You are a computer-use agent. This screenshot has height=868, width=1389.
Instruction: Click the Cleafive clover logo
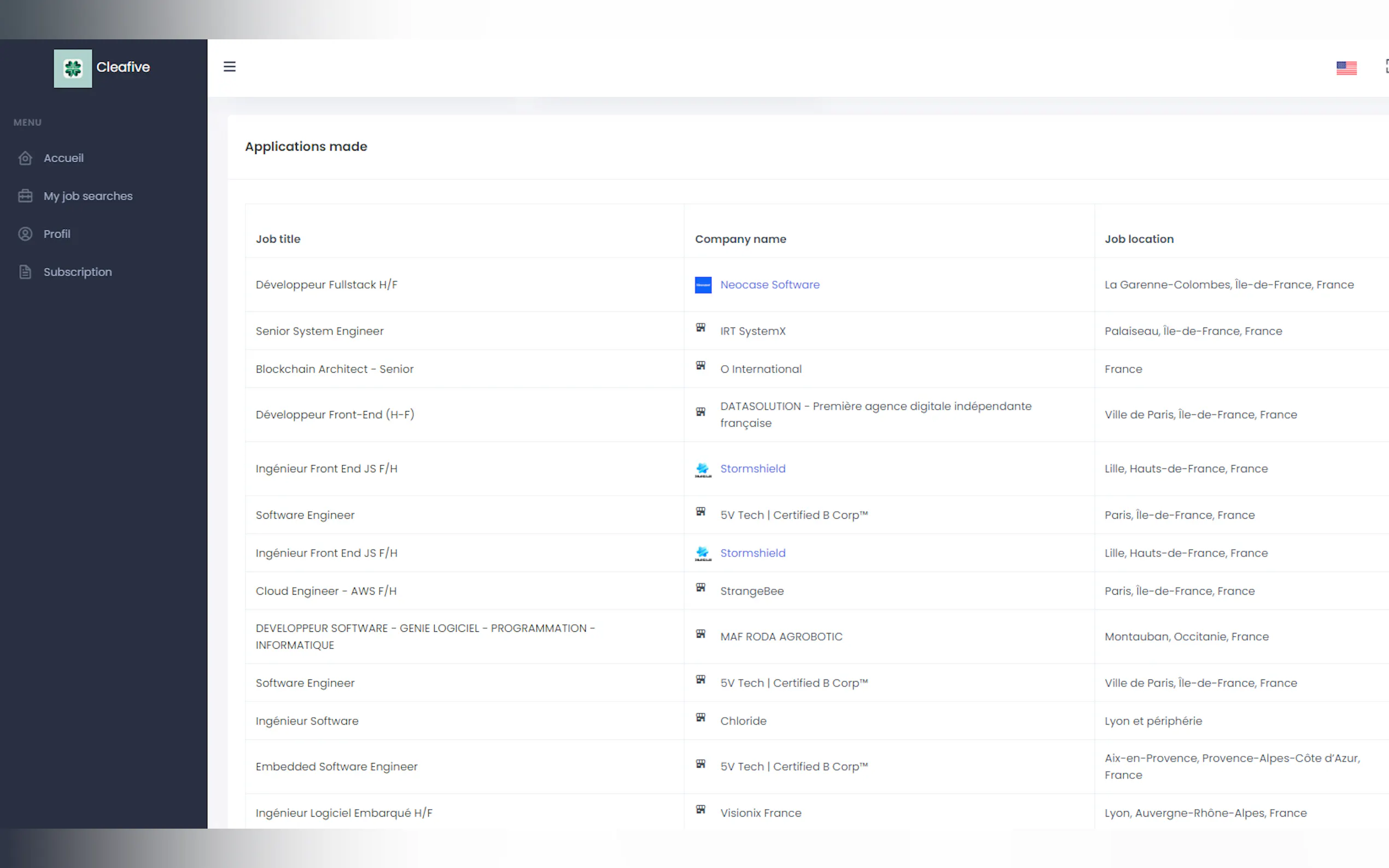click(x=73, y=68)
